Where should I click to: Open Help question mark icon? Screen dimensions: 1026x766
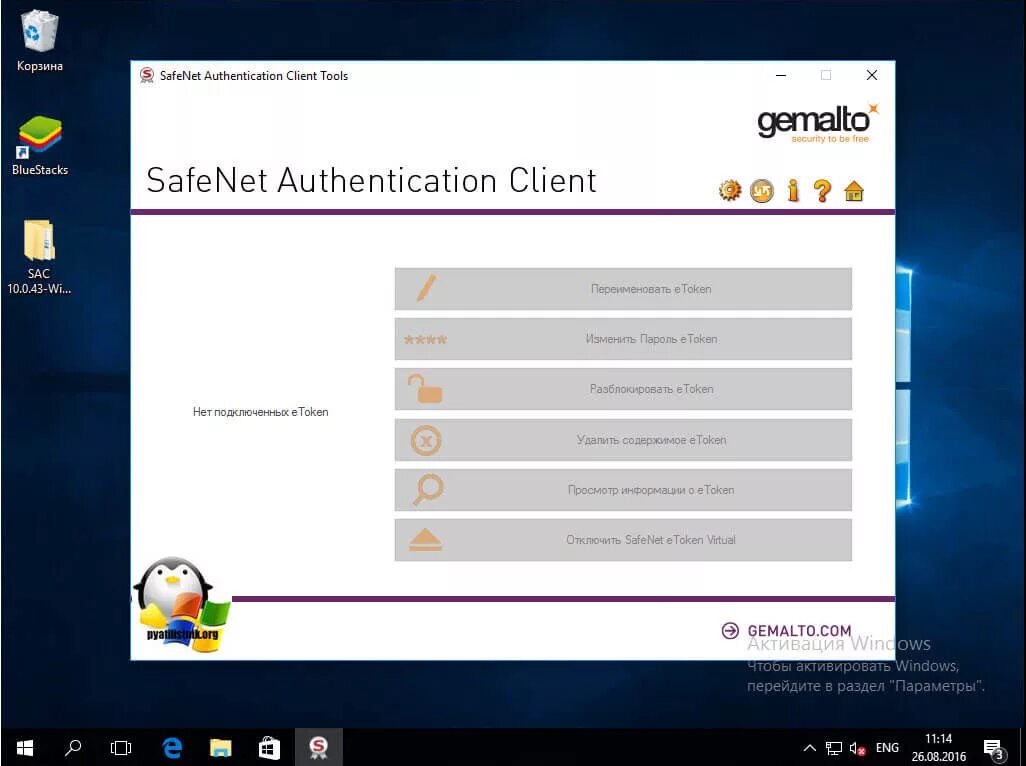tap(822, 190)
